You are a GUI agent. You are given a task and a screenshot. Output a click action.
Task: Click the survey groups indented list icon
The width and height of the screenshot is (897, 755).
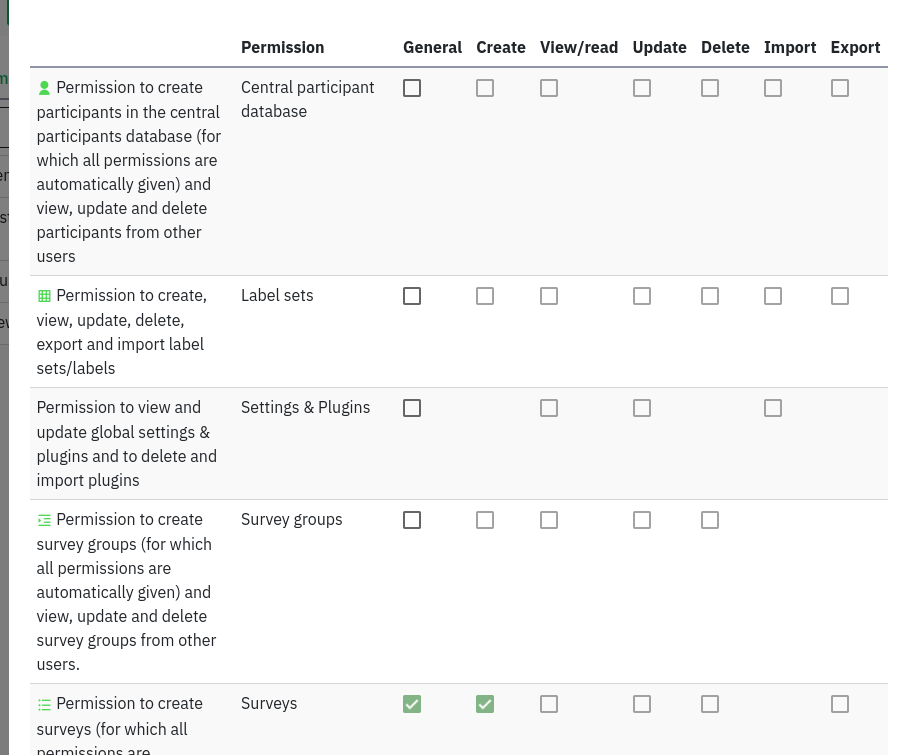coord(44,520)
